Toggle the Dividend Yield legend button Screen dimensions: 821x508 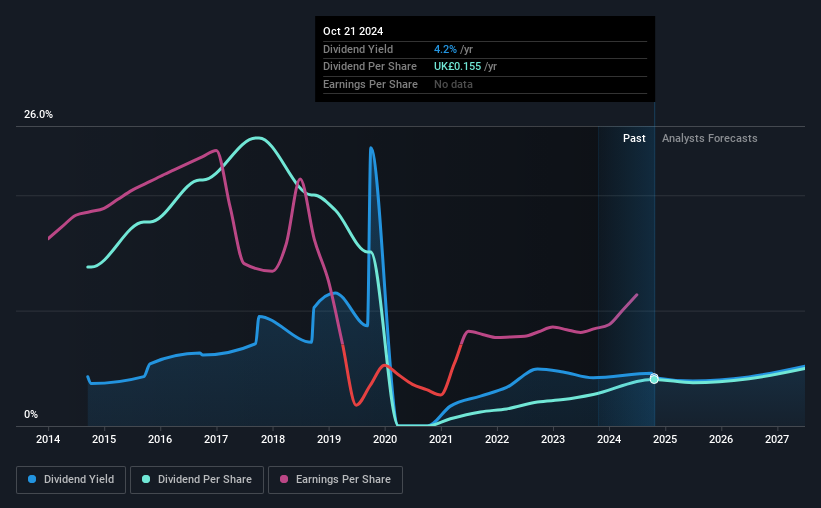tap(71, 480)
